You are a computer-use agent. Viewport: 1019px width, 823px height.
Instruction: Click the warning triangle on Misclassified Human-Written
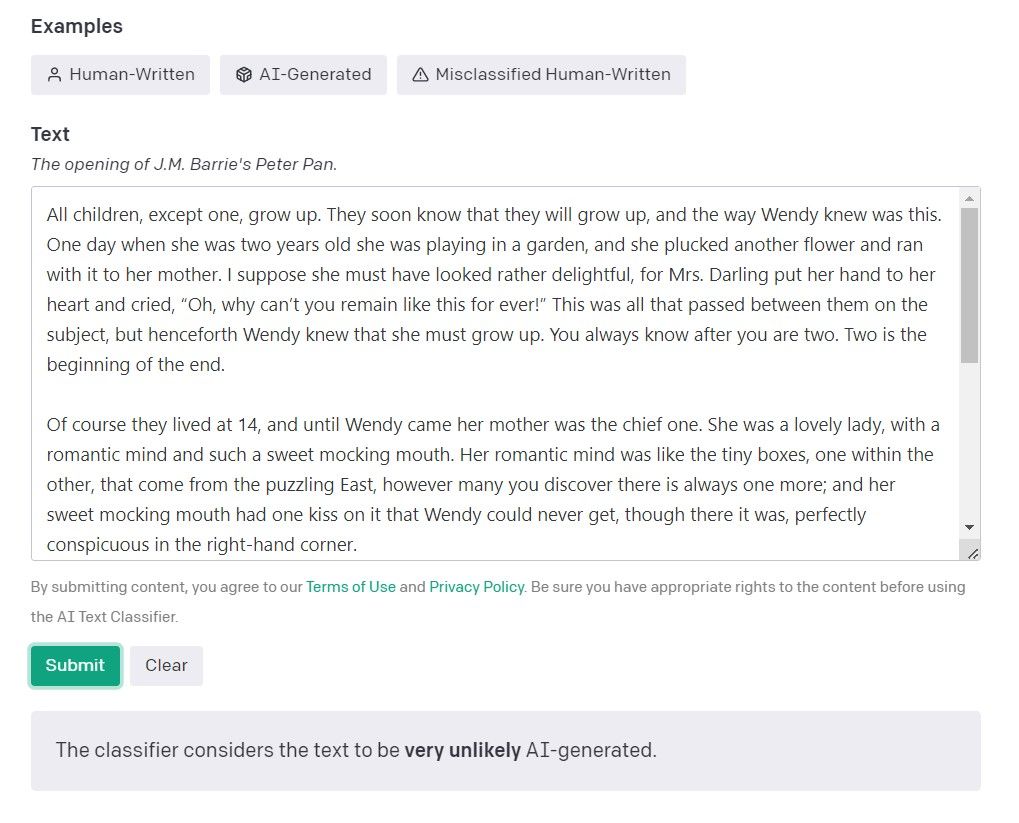(x=419, y=74)
